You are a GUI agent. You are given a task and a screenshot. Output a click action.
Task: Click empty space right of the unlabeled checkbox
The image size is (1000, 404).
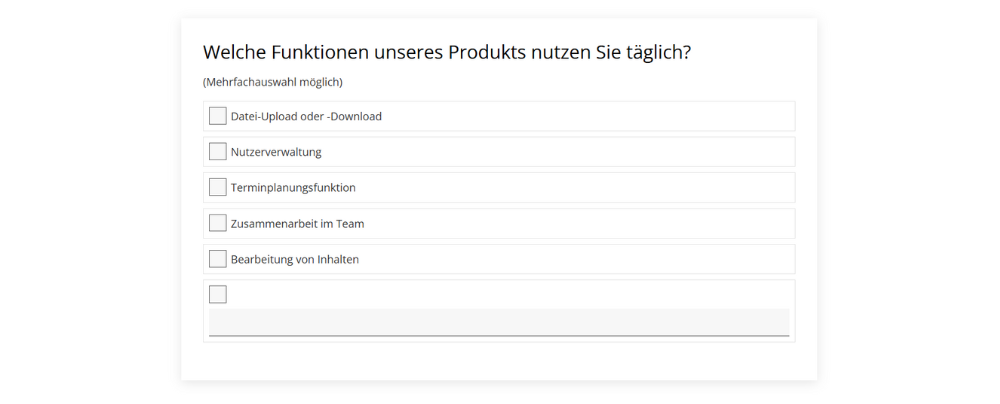tap(500, 294)
